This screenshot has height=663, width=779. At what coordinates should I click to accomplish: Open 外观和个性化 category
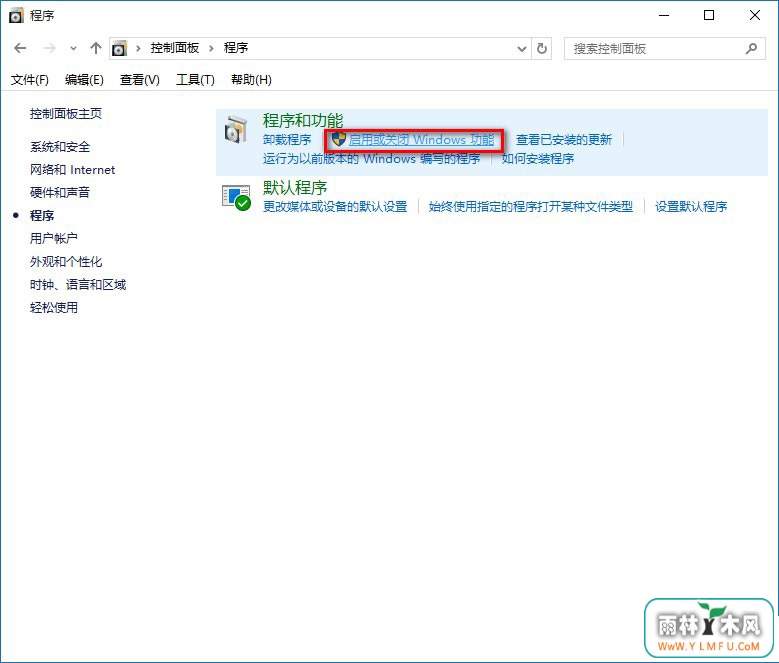click(66, 262)
